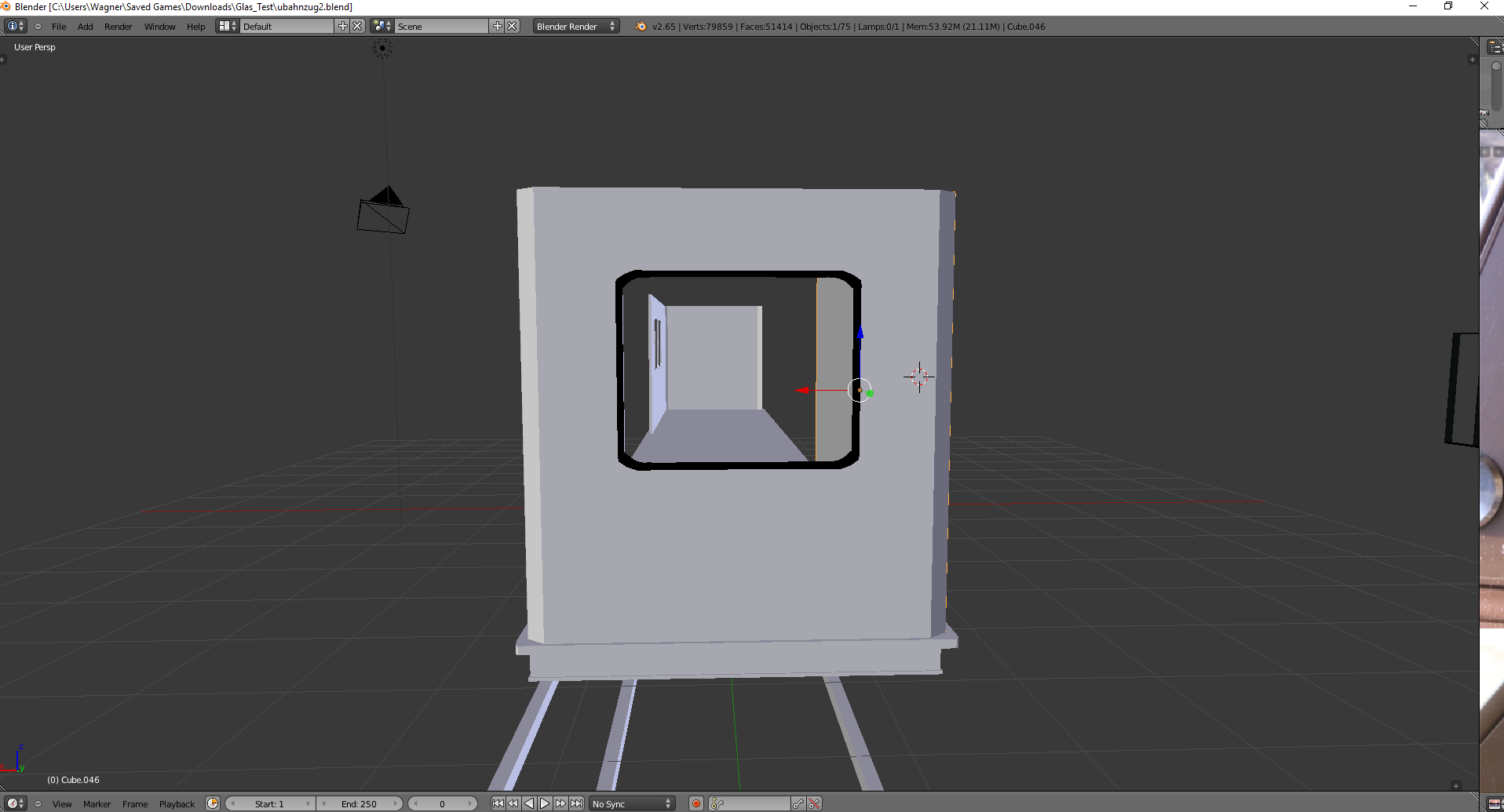1504x812 pixels.
Task: Open the timeline Marker menu
Action: click(97, 804)
